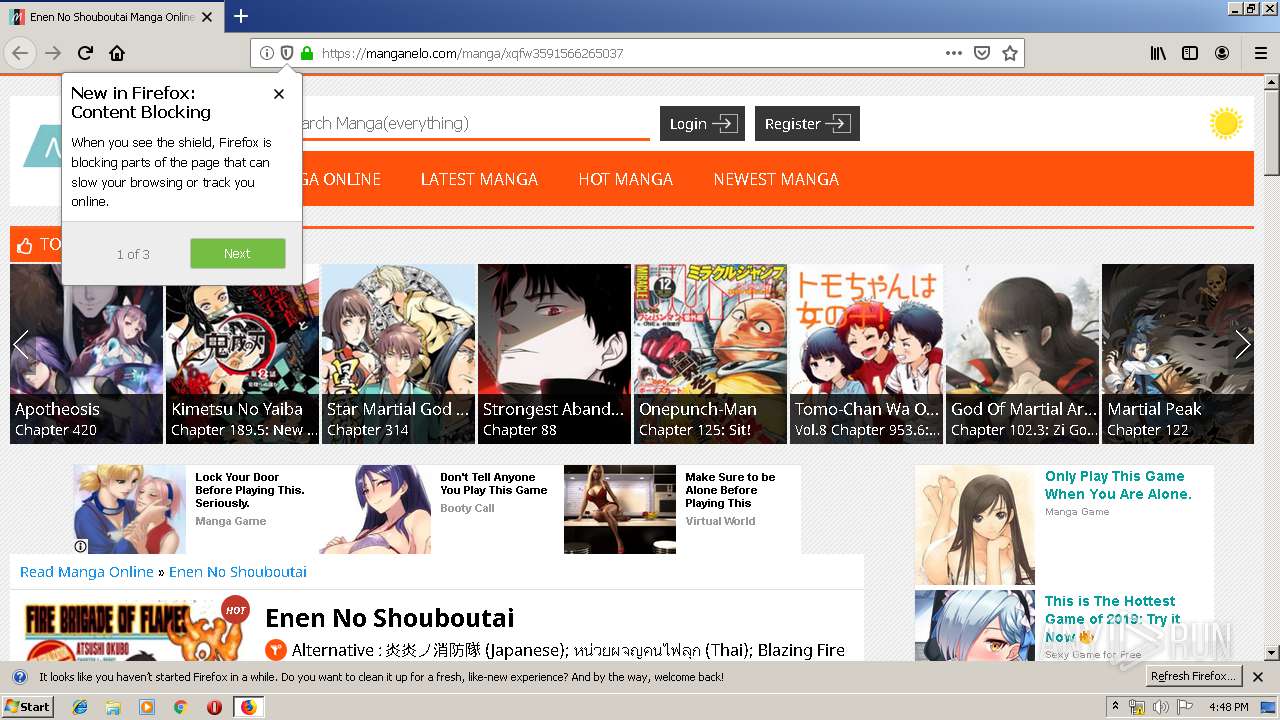Open Strongest Abandoned Son thumbnail
Screen dimensions: 1280x720
(554, 353)
